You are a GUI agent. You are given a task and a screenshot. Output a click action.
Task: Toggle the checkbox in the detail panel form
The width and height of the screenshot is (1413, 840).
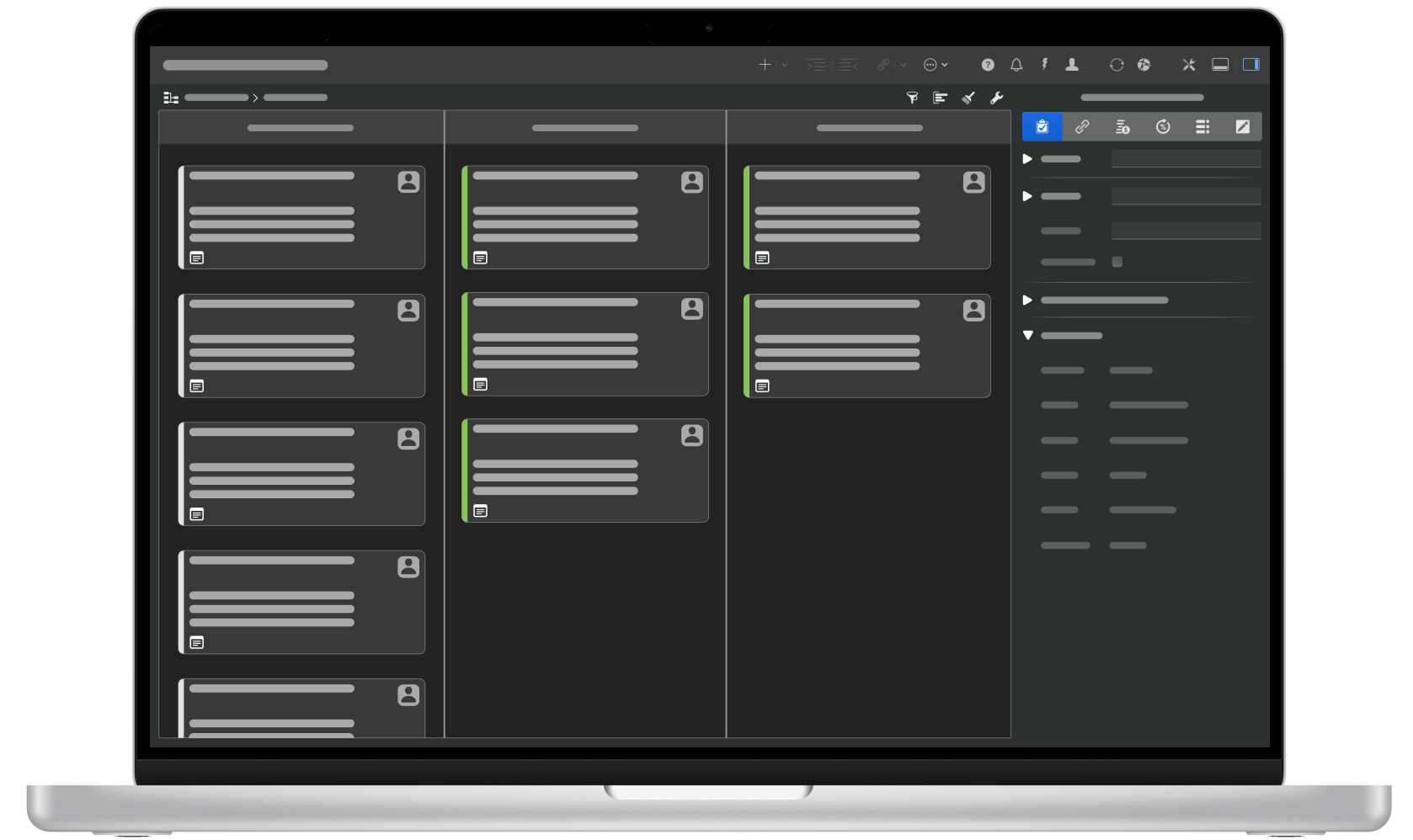1117,262
